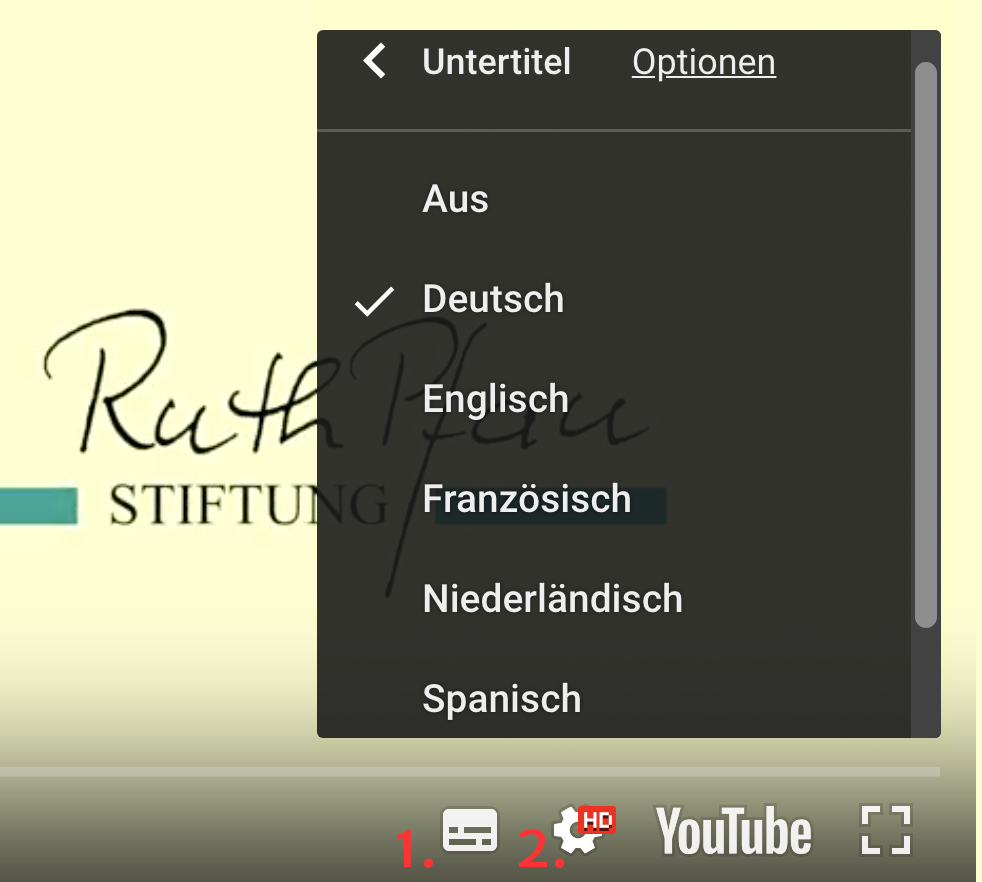Viewport: 982px width, 882px height.
Task: Click the checkmark next to Deutsch
Action: [375, 301]
